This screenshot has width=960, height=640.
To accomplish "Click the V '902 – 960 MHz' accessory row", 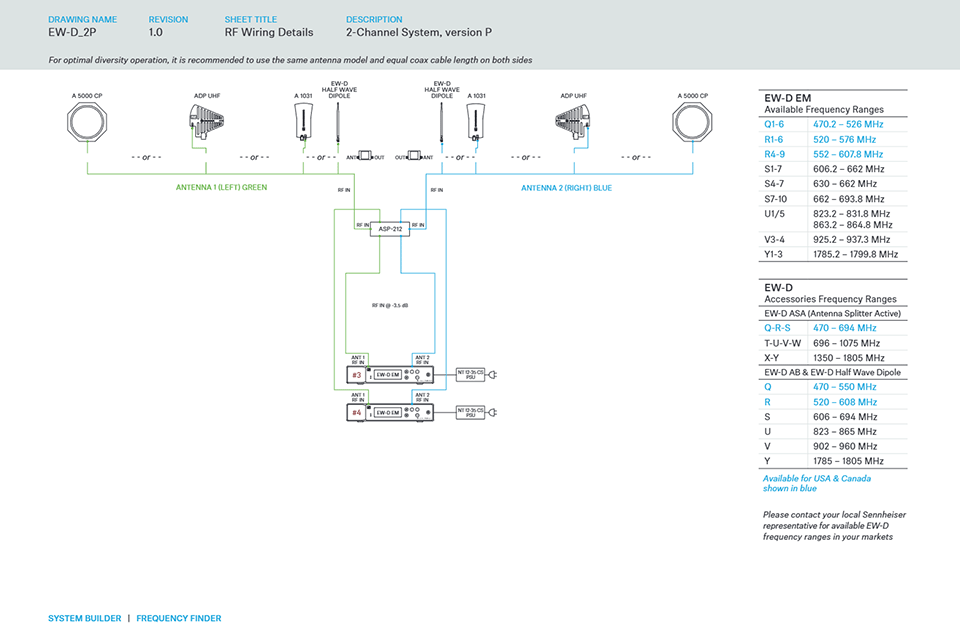I will tap(833, 446).
